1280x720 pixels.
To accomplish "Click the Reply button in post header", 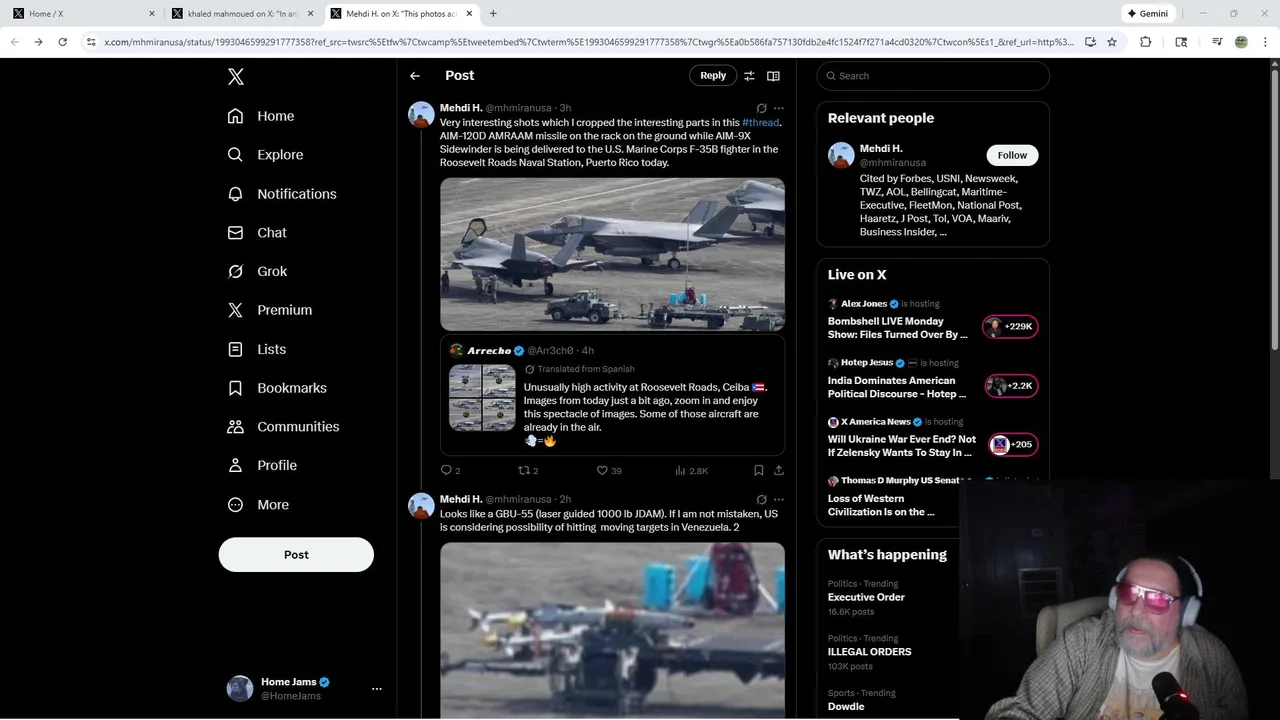I will [x=713, y=76].
